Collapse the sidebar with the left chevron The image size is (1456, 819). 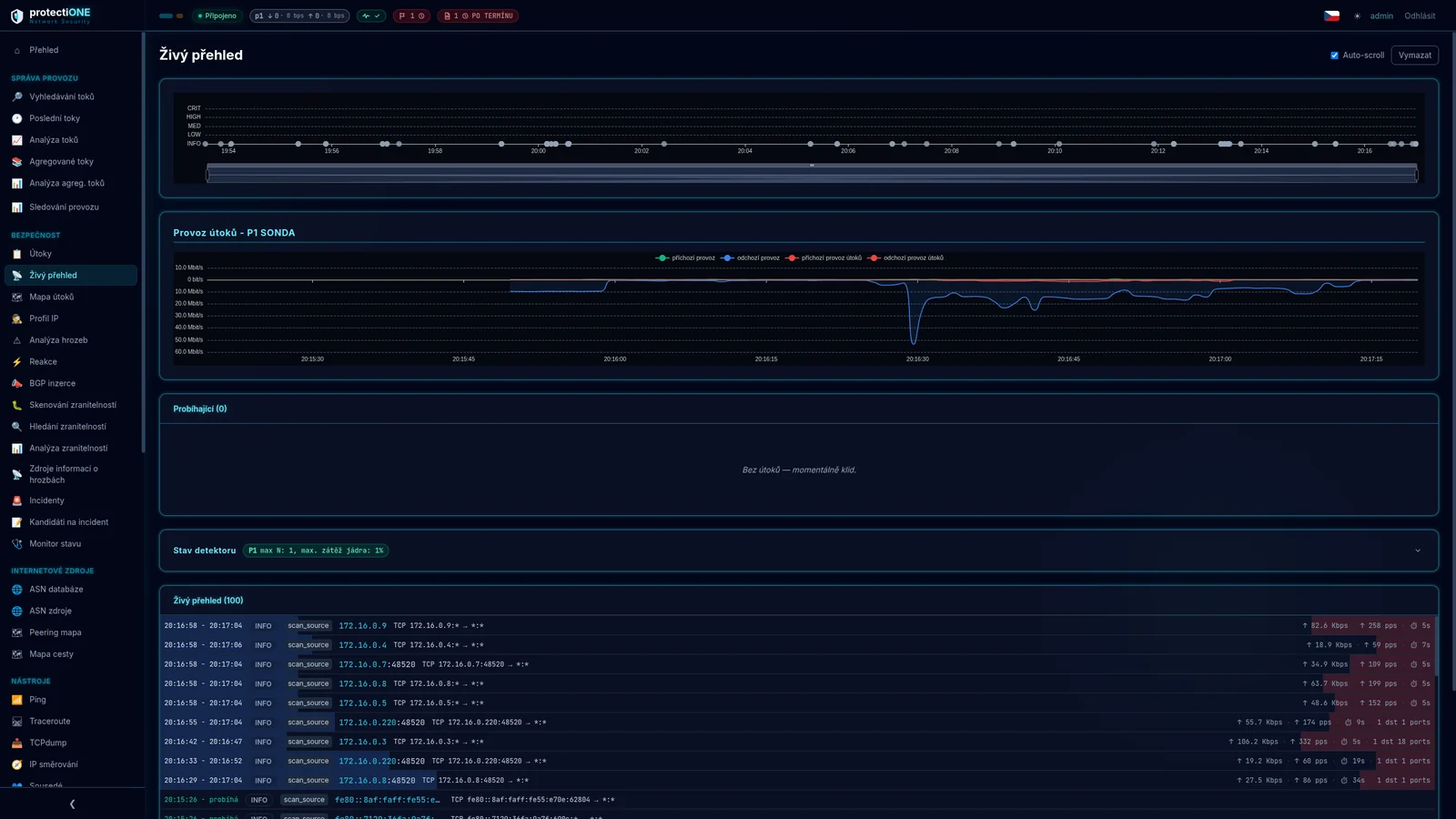tap(72, 804)
